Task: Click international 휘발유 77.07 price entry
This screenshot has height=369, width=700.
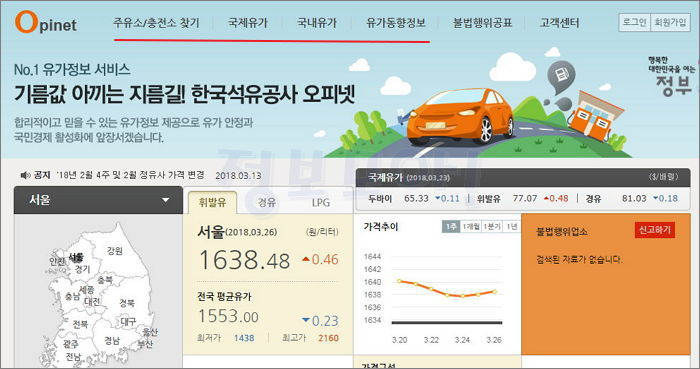Action: pyautogui.click(x=522, y=199)
